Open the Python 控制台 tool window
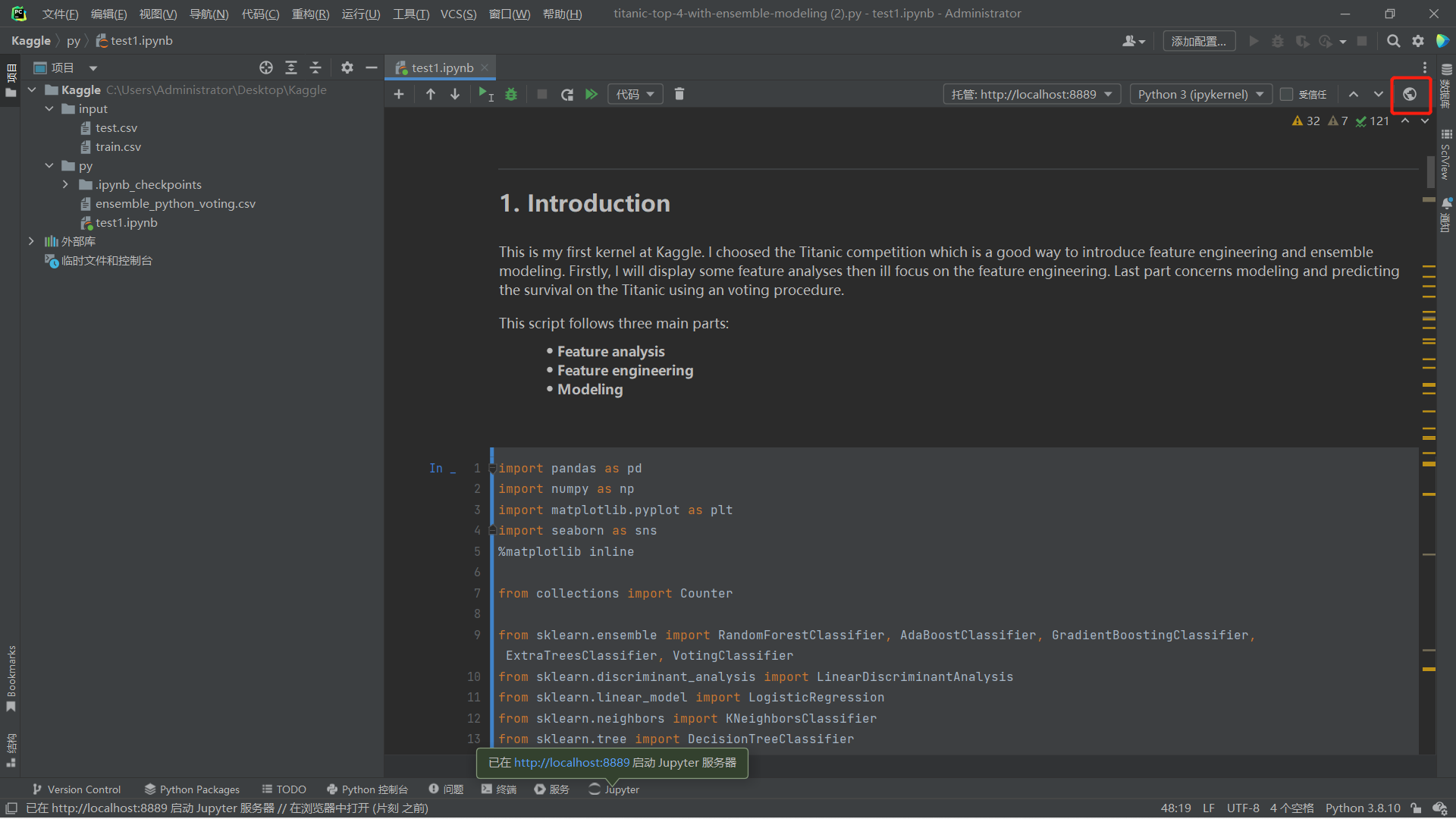1456x819 pixels. [367, 789]
